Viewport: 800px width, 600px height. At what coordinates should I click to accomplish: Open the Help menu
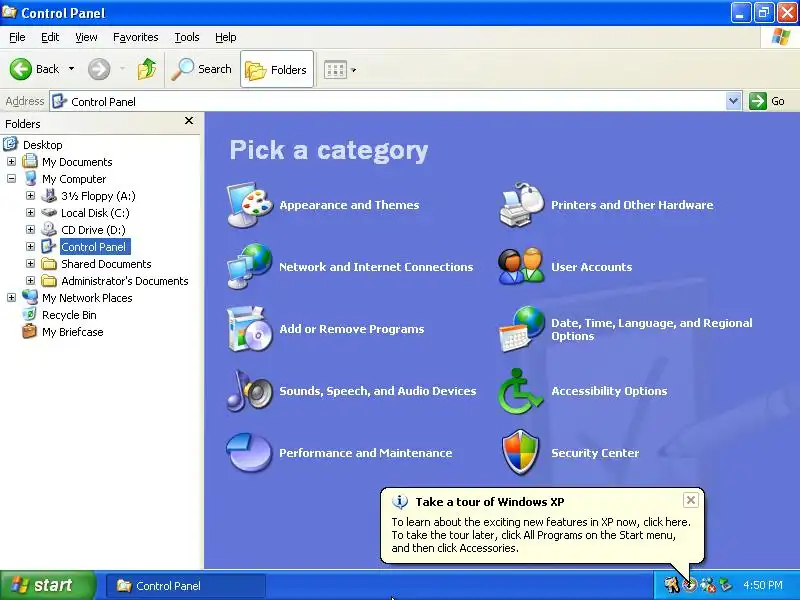point(226,37)
